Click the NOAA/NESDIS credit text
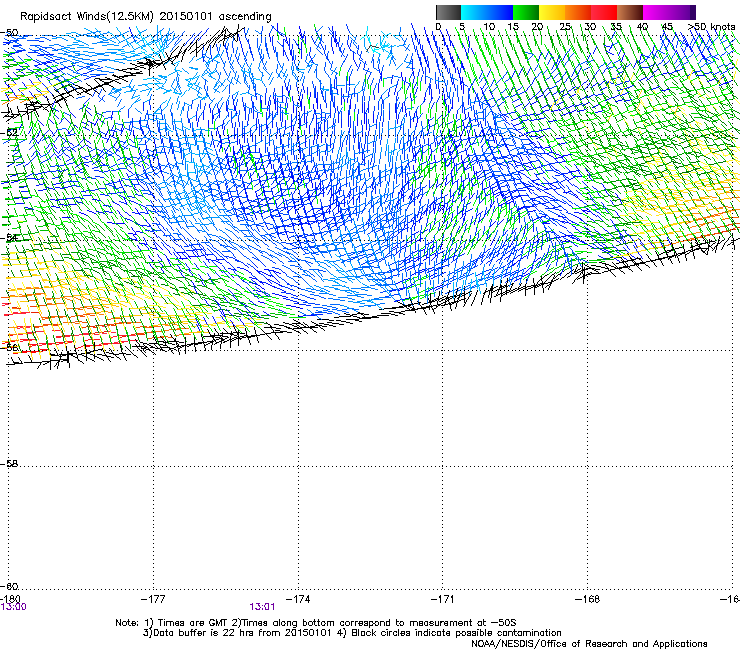 click(x=589, y=644)
